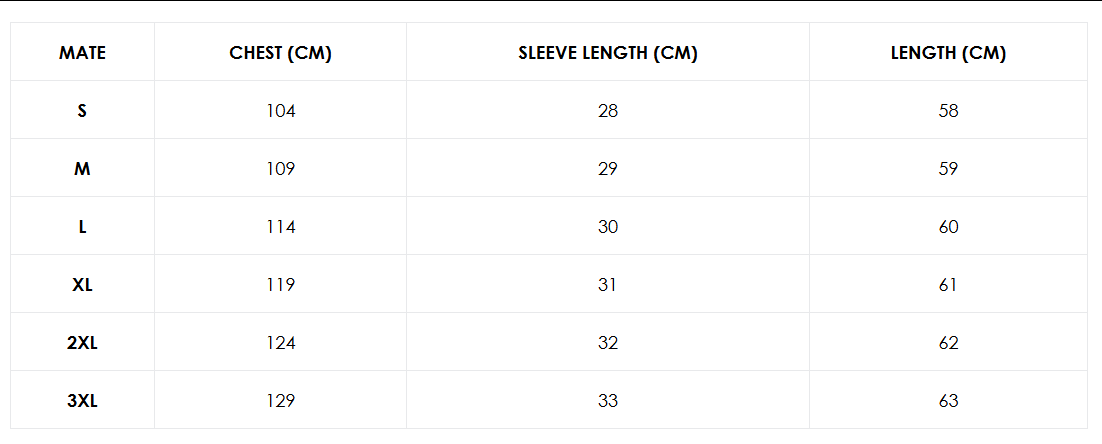Image resolution: width=1102 pixels, height=444 pixels.
Task: Select chest value 109 for size M
Action: click(x=280, y=169)
